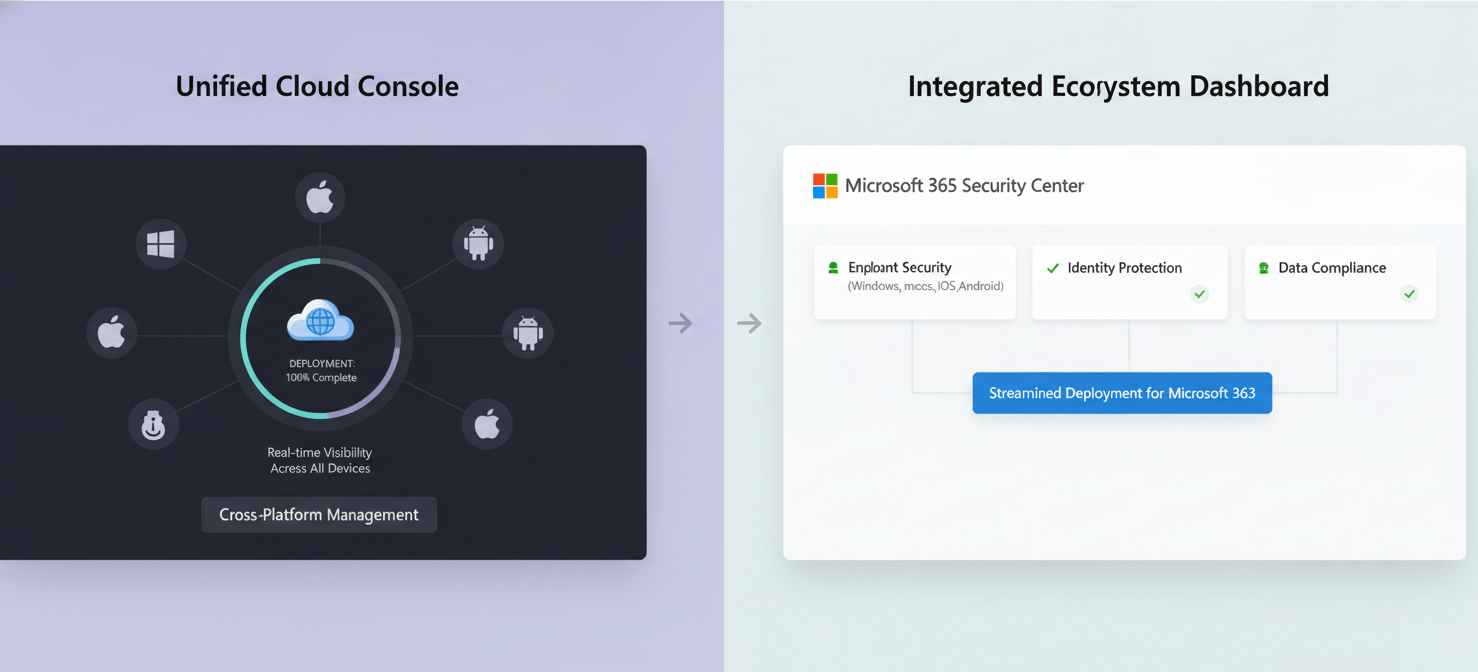Click the Microsoft four-color logo
The width and height of the screenshot is (1478, 672).
point(825,186)
